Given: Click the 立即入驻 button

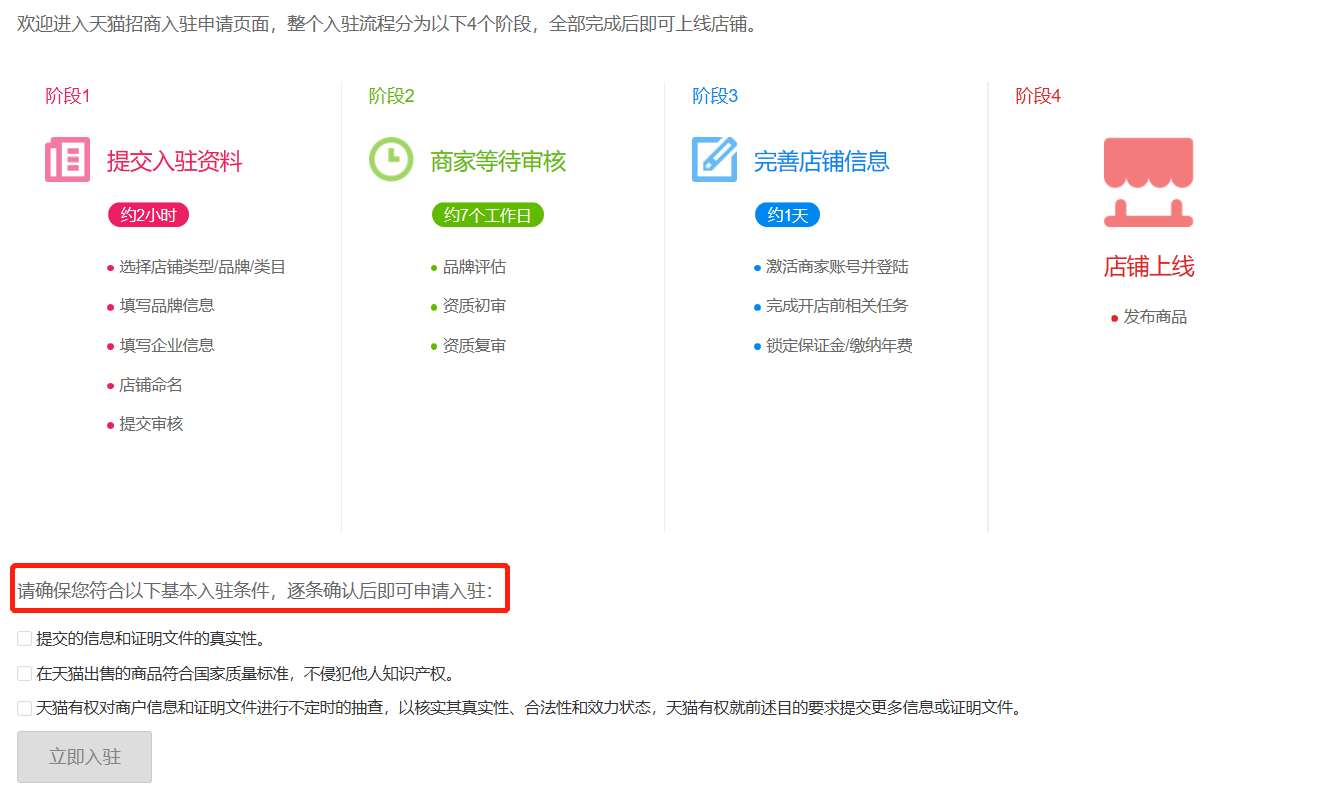Looking at the screenshot, I should pyautogui.click(x=84, y=757).
